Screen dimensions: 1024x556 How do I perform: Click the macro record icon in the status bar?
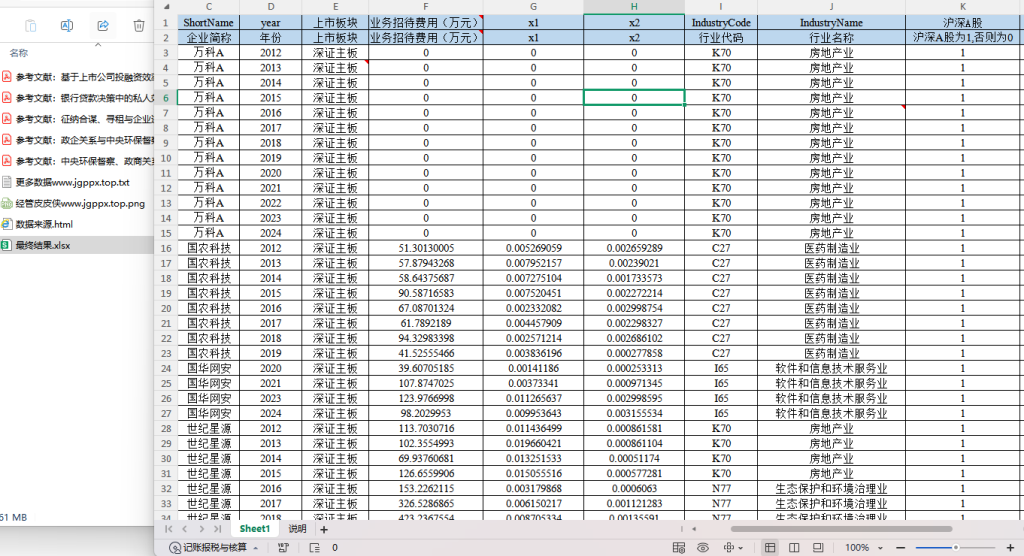pyautogui.click(x=283, y=548)
